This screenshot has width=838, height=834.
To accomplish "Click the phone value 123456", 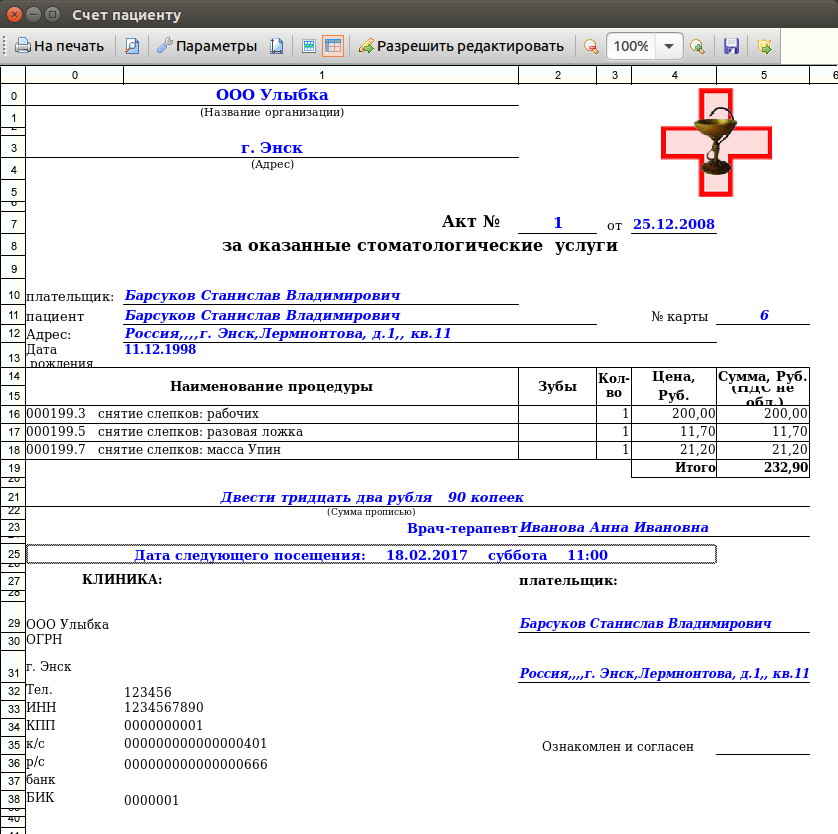I will 148,692.
